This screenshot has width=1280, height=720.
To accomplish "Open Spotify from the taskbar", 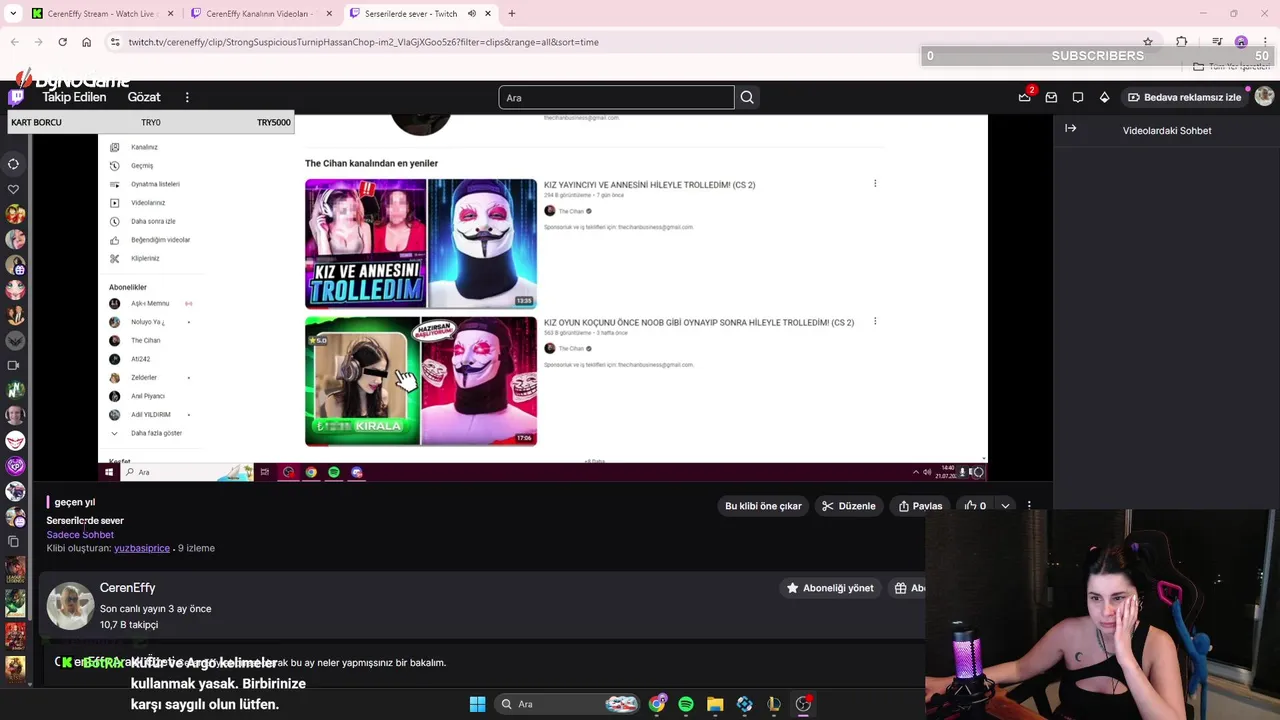I will (x=686, y=704).
